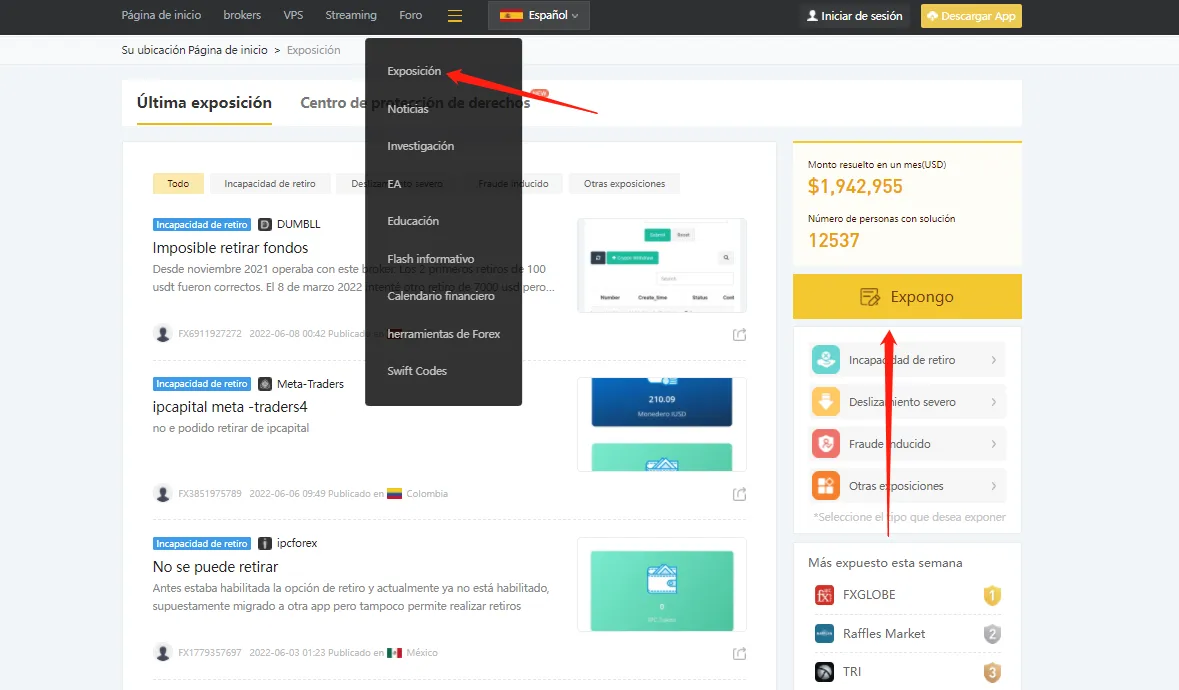Image resolution: width=1179 pixels, height=690 pixels.
Task: Click the Spanish flag icon
Action: (x=511, y=15)
